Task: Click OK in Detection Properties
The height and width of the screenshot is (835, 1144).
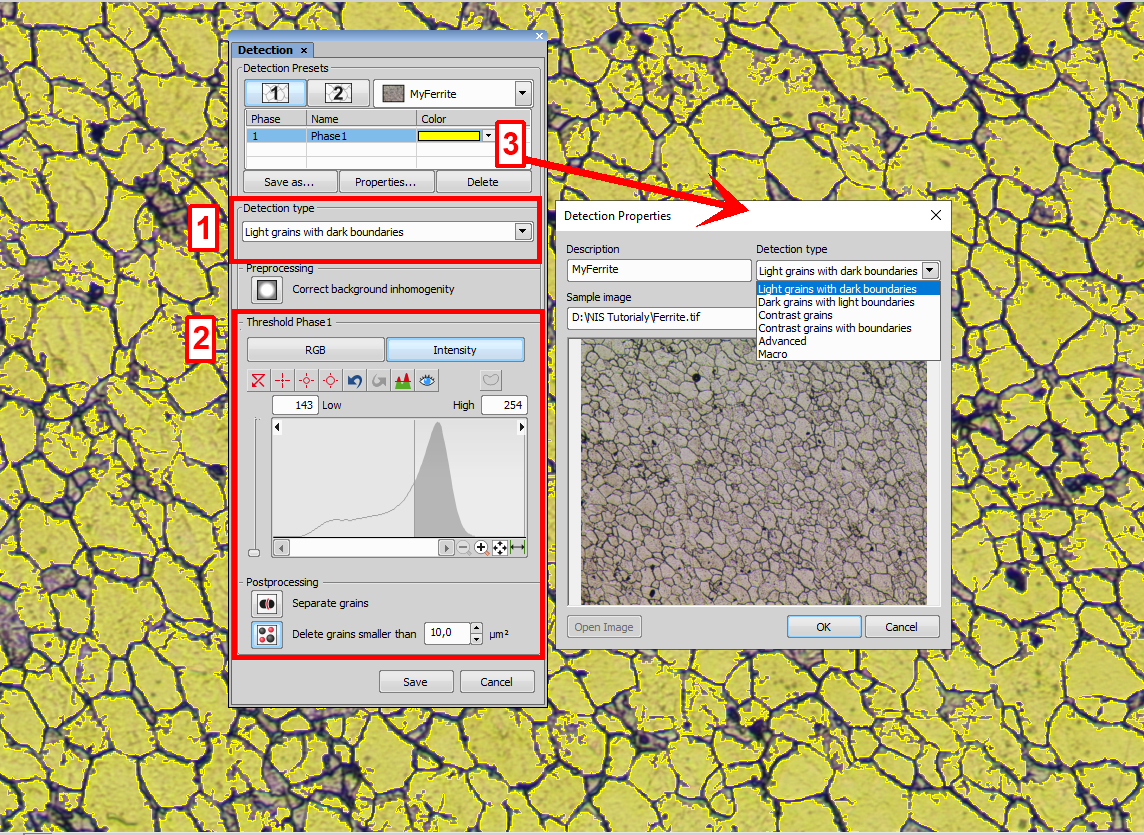Action: [x=823, y=627]
